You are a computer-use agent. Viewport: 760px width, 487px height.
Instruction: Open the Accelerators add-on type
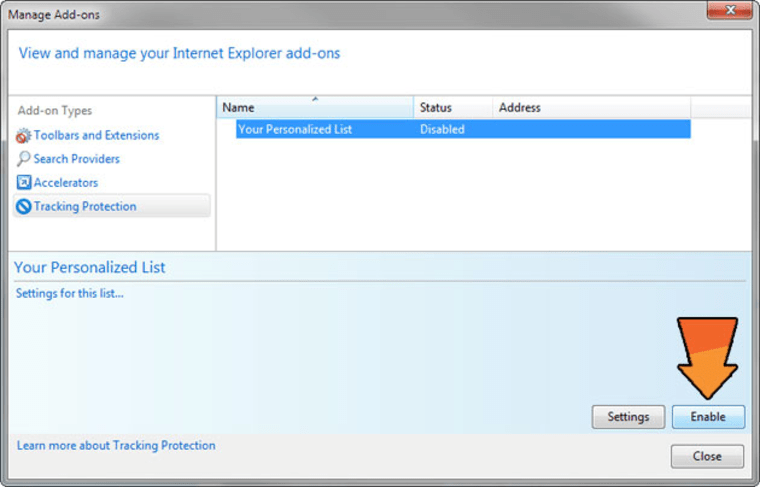click(x=66, y=183)
